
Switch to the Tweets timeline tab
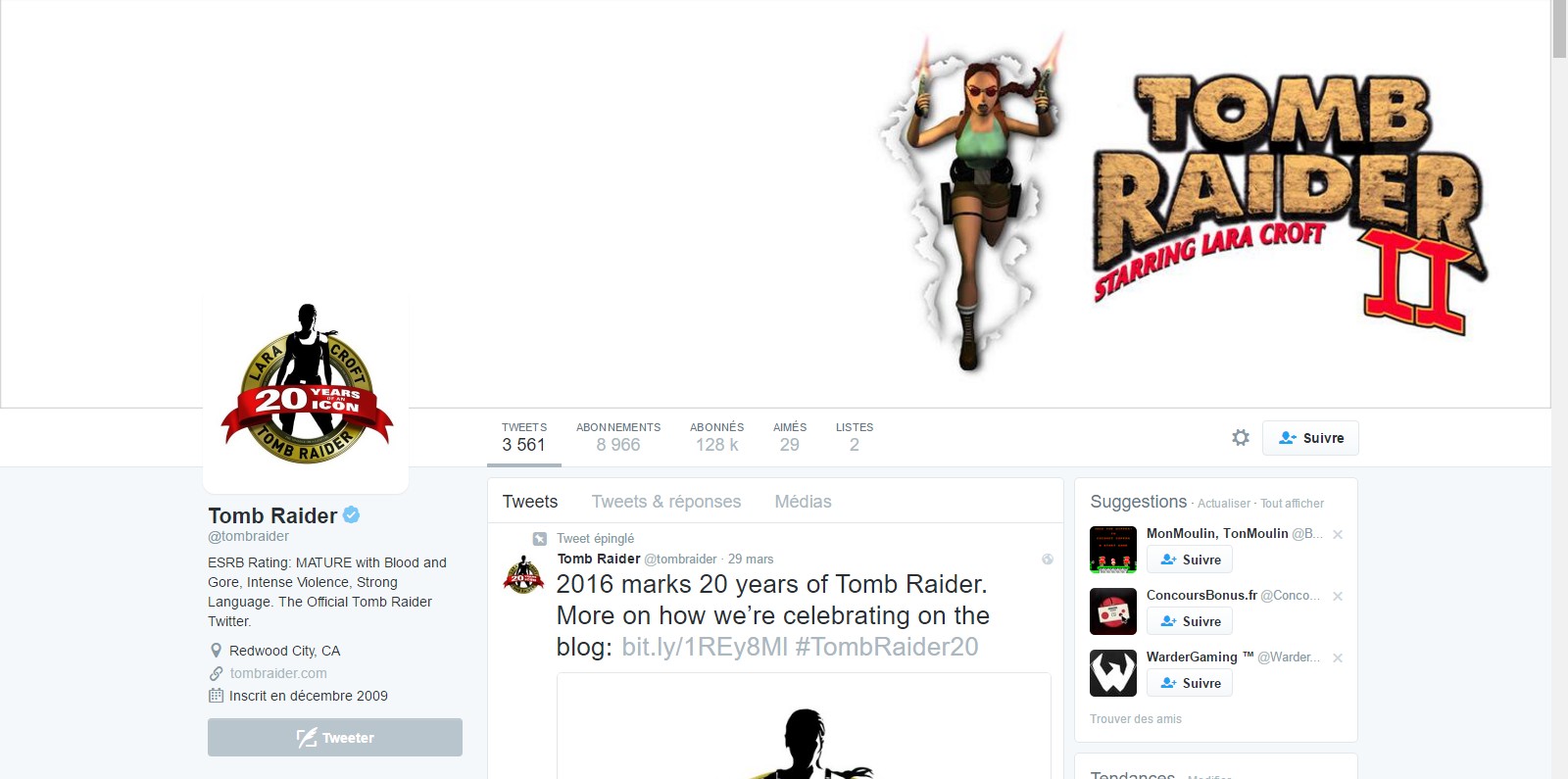tap(530, 502)
